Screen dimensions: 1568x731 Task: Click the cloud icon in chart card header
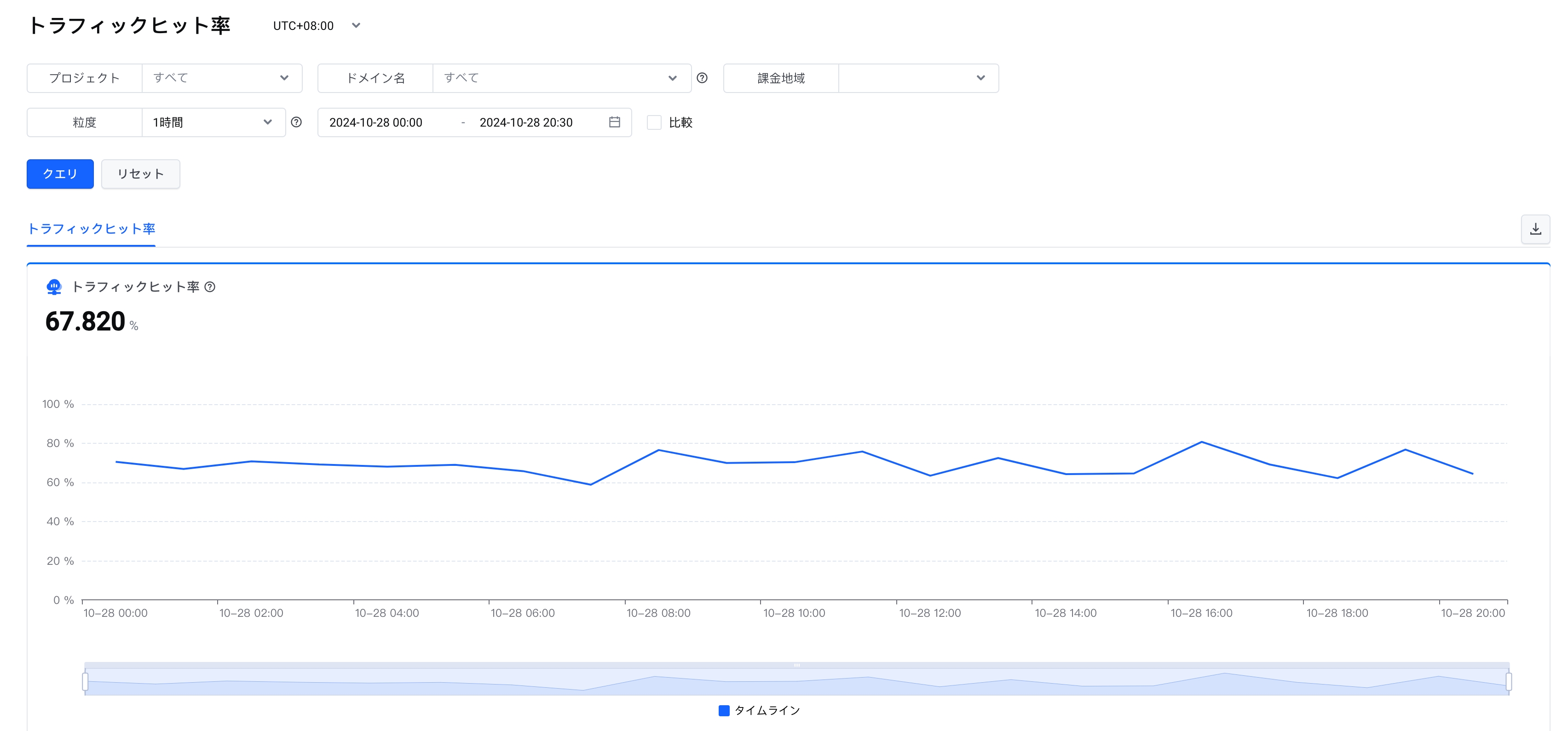click(54, 287)
